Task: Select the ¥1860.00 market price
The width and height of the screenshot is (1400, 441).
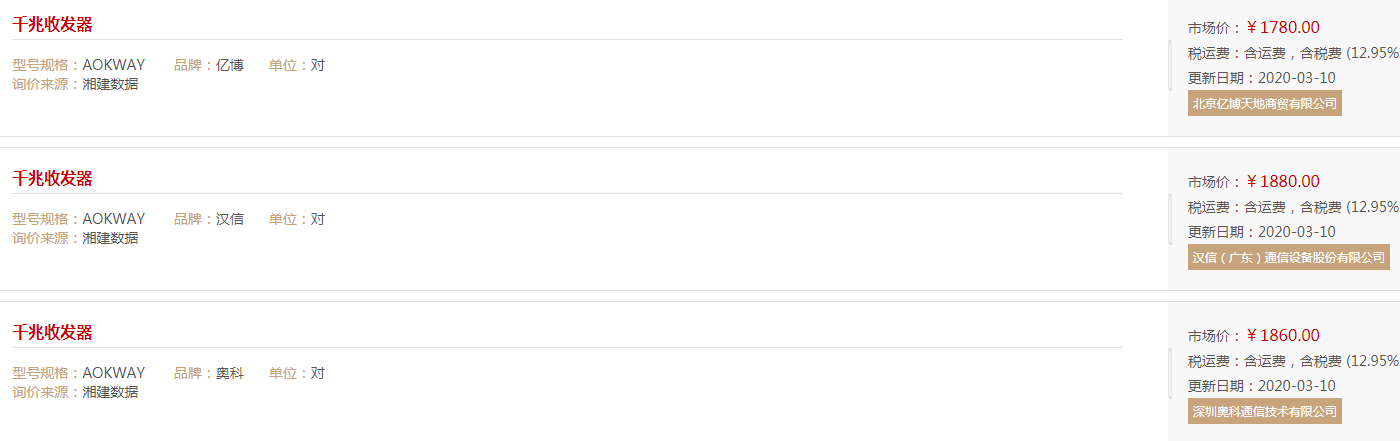Action: 1283,336
